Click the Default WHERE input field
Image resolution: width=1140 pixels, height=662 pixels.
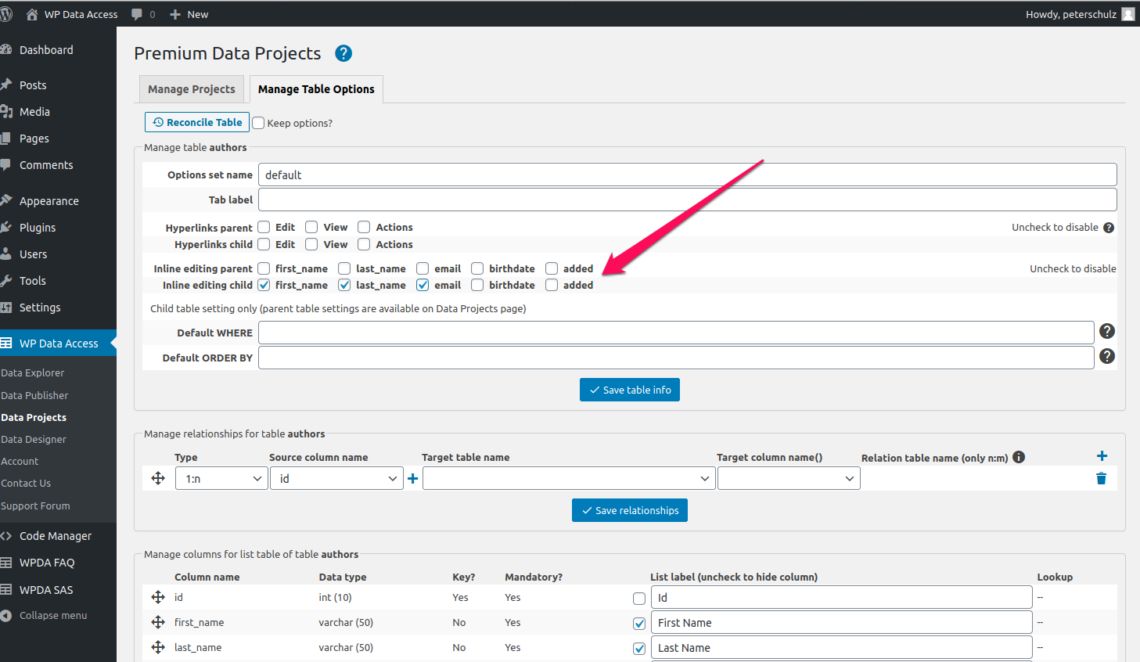coord(676,332)
